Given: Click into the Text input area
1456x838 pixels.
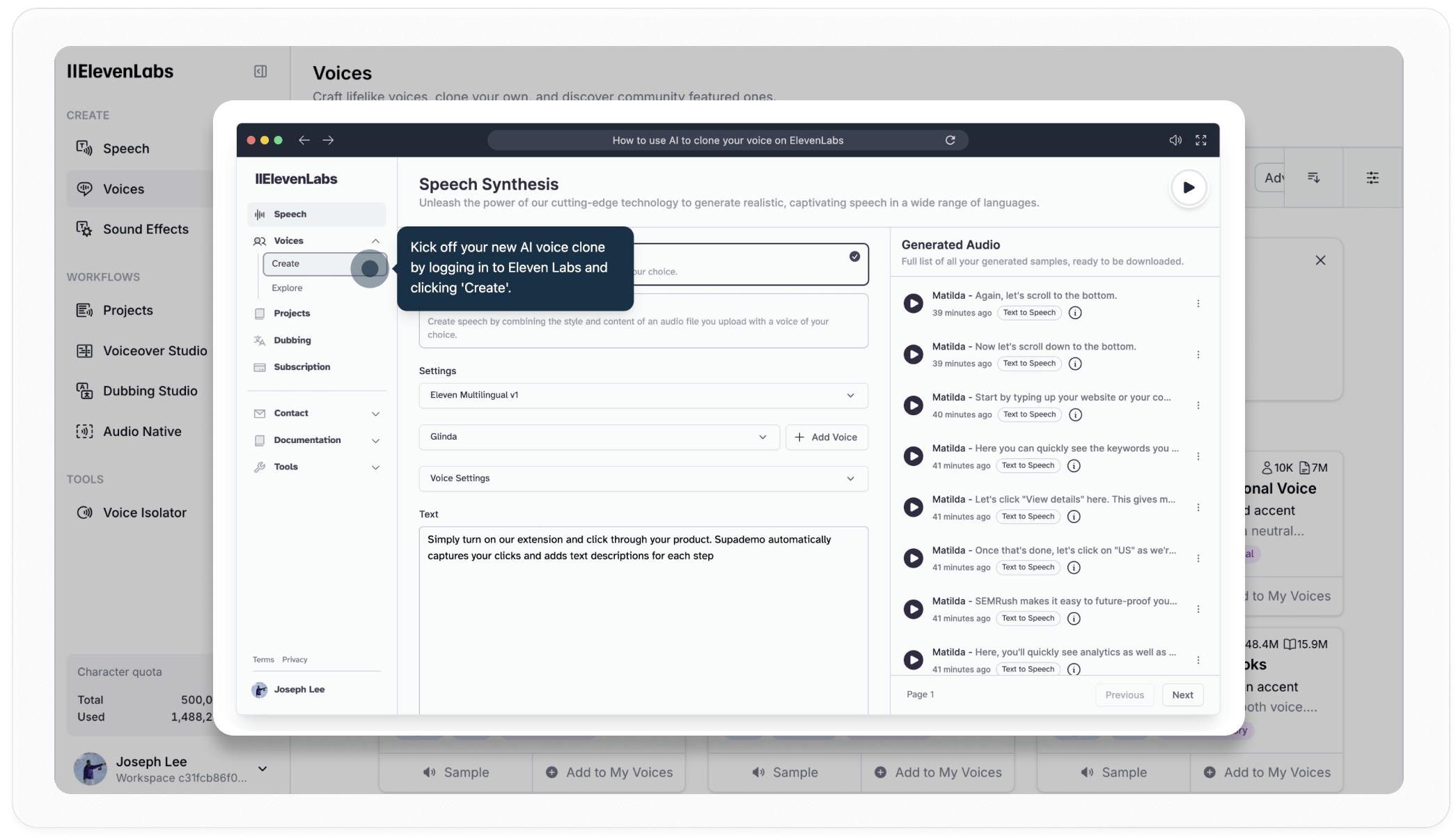Looking at the screenshot, I should 643,620.
